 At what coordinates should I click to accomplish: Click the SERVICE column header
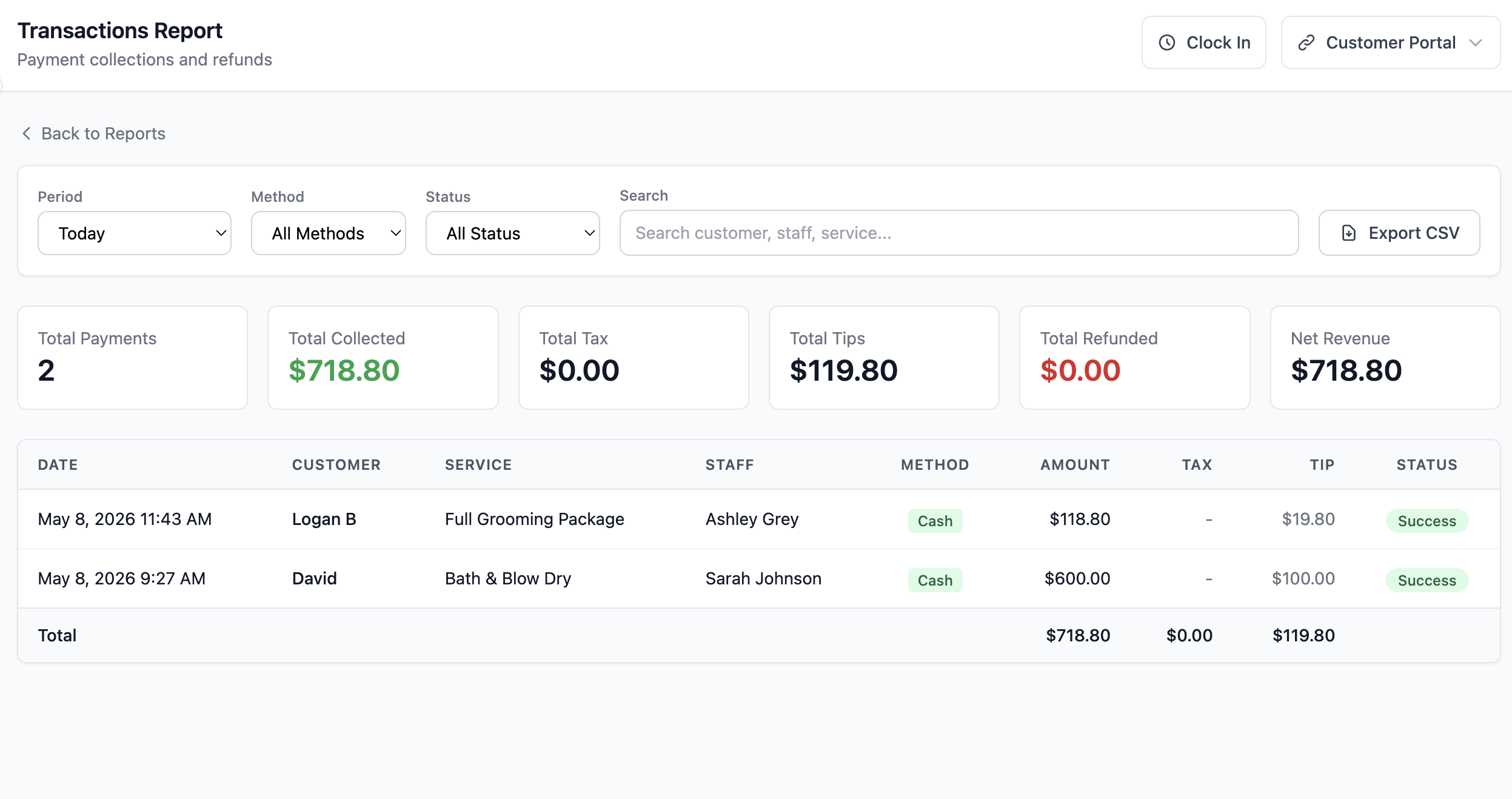click(478, 464)
